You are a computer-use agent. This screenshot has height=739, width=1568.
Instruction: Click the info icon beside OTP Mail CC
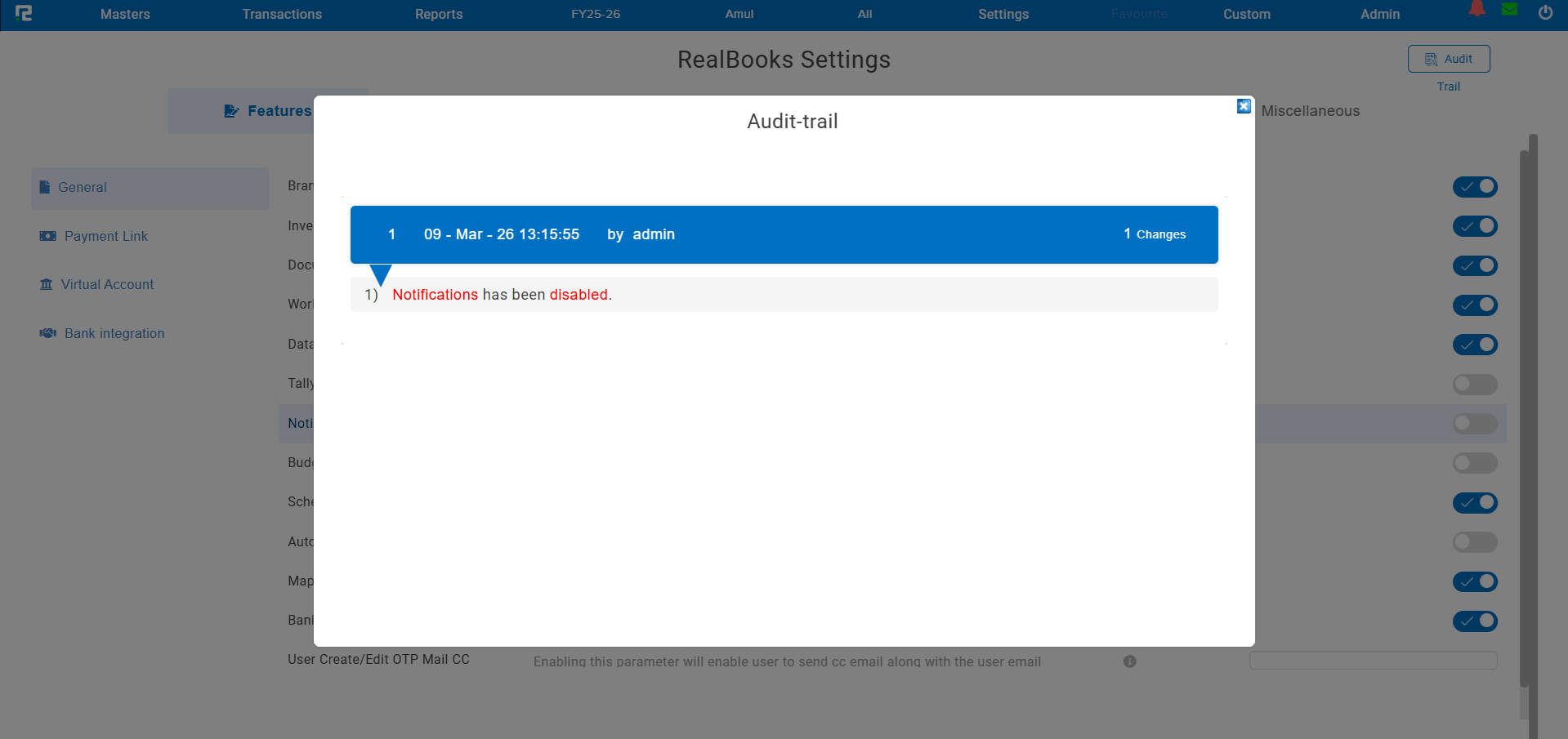click(1129, 661)
